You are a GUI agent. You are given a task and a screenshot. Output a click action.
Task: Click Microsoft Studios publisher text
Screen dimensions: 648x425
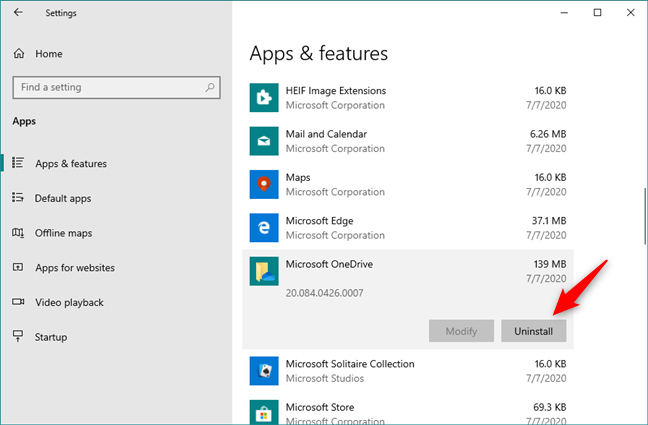[x=325, y=378]
